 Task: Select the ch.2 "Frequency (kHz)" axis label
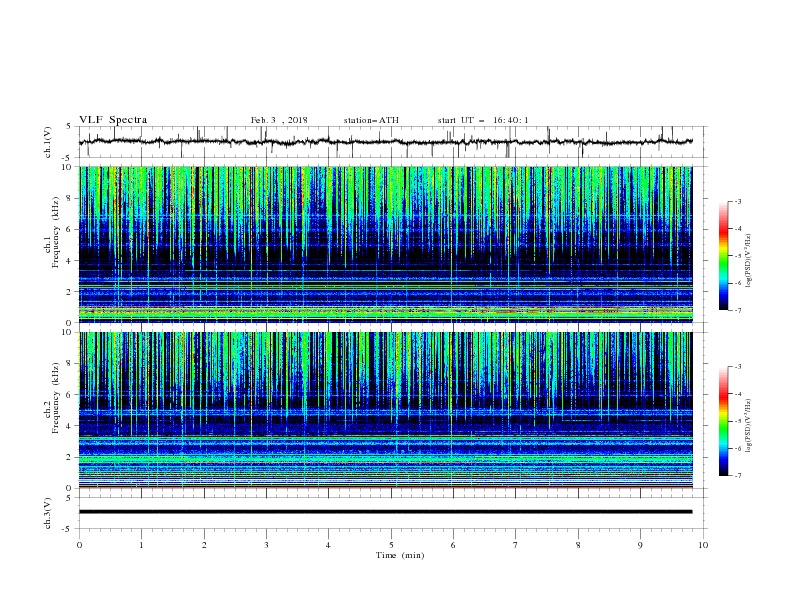tap(56, 397)
